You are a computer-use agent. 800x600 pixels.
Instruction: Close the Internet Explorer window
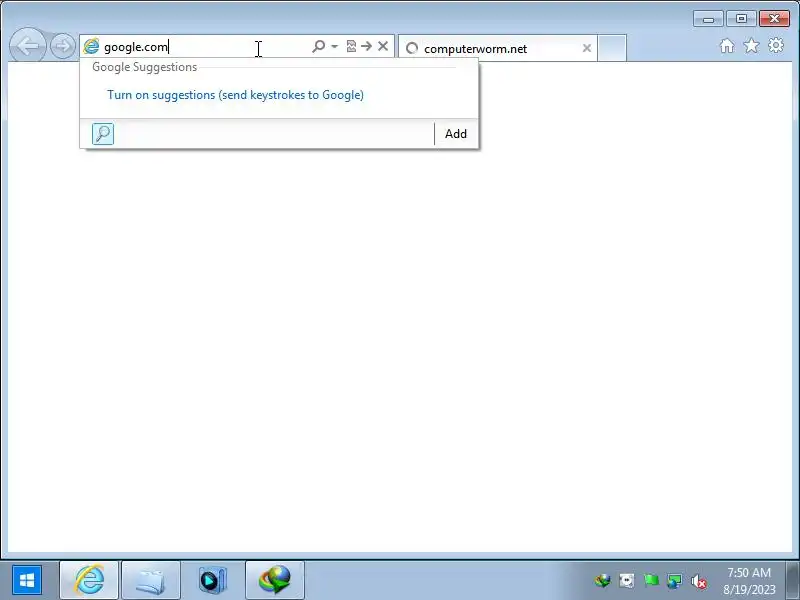tap(774, 19)
